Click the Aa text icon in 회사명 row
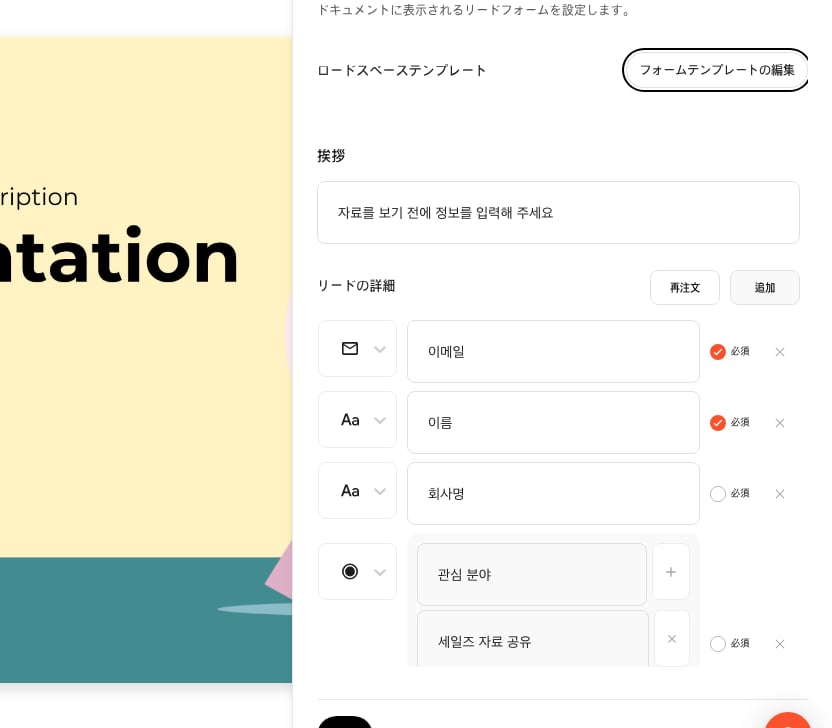Image resolution: width=832 pixels, height=728 pixels. click(x=350, y=491)
